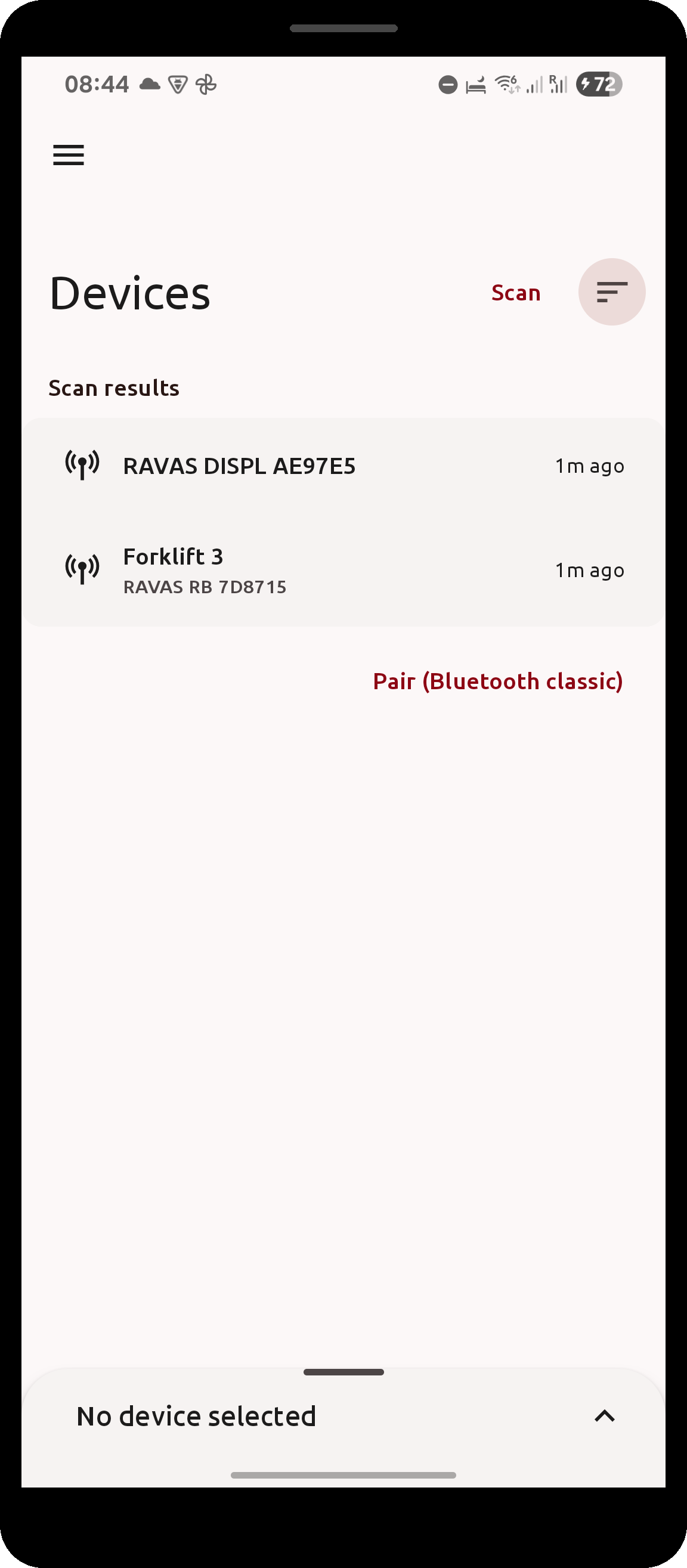The height and width of the screenshot is (1568, 687).
Task: Start a new device Scan
Action: coord(516,293)
